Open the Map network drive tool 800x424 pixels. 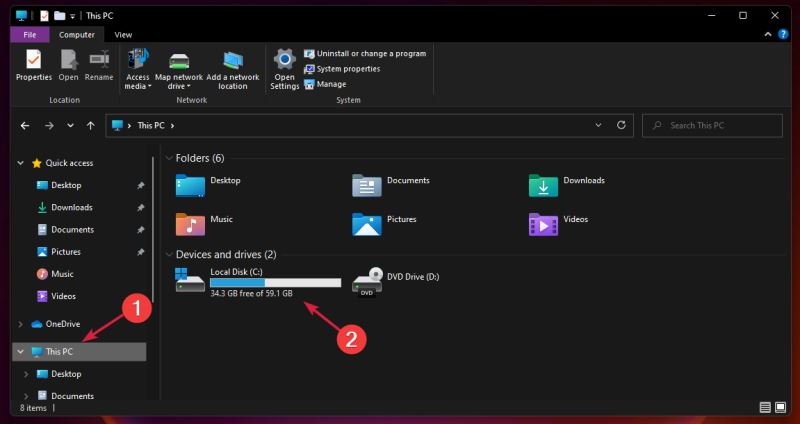click(x=179, y=67)
